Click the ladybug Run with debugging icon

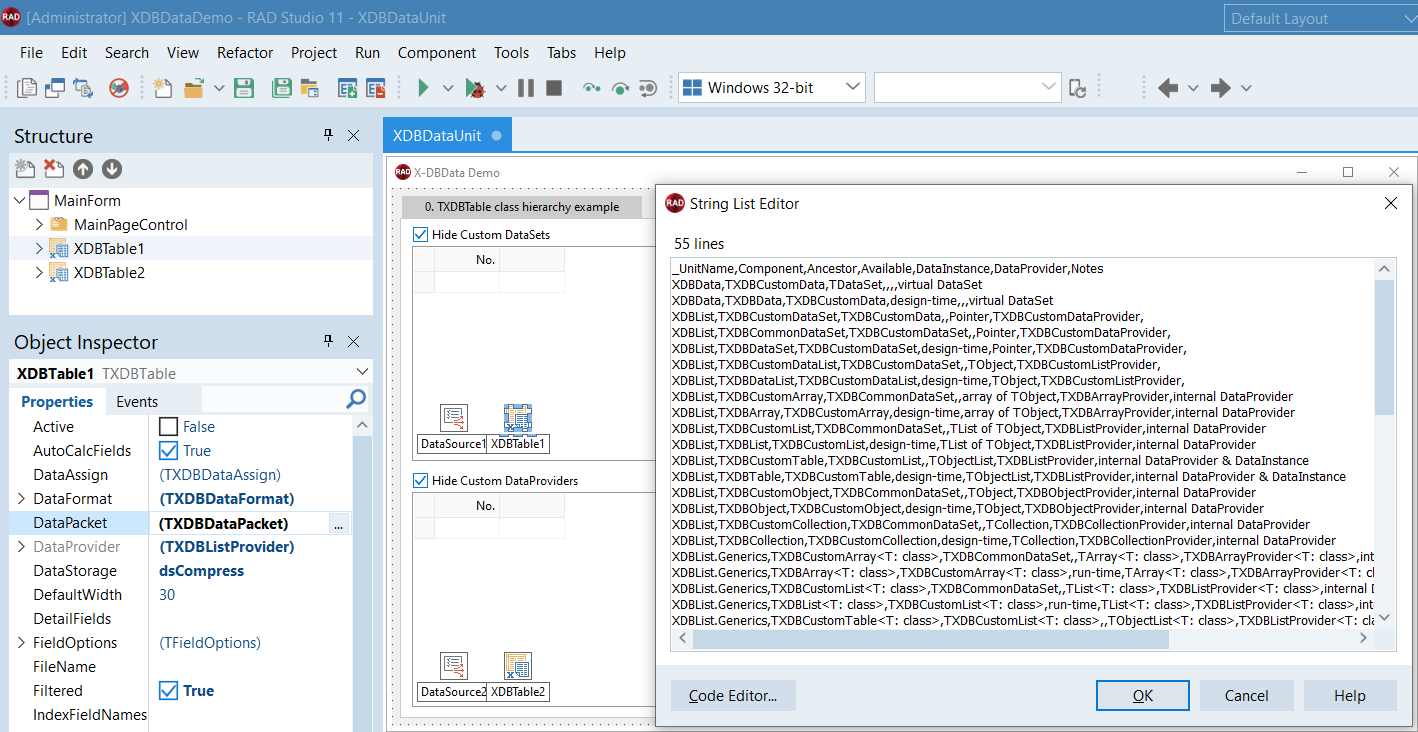tap(475, 88)
